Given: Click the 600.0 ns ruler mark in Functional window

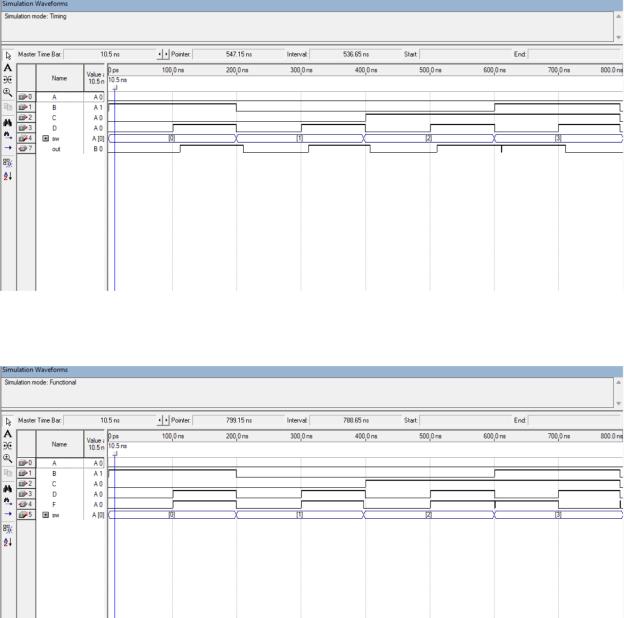Looking at the screenshot, I should 494,436.
